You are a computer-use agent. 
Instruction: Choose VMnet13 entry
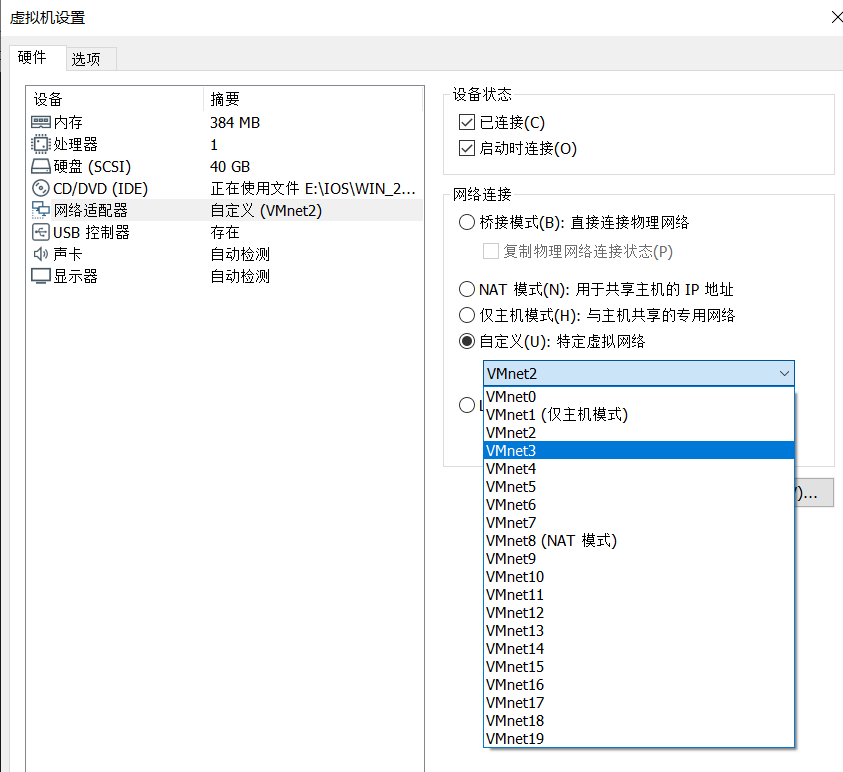click(639, 631)
